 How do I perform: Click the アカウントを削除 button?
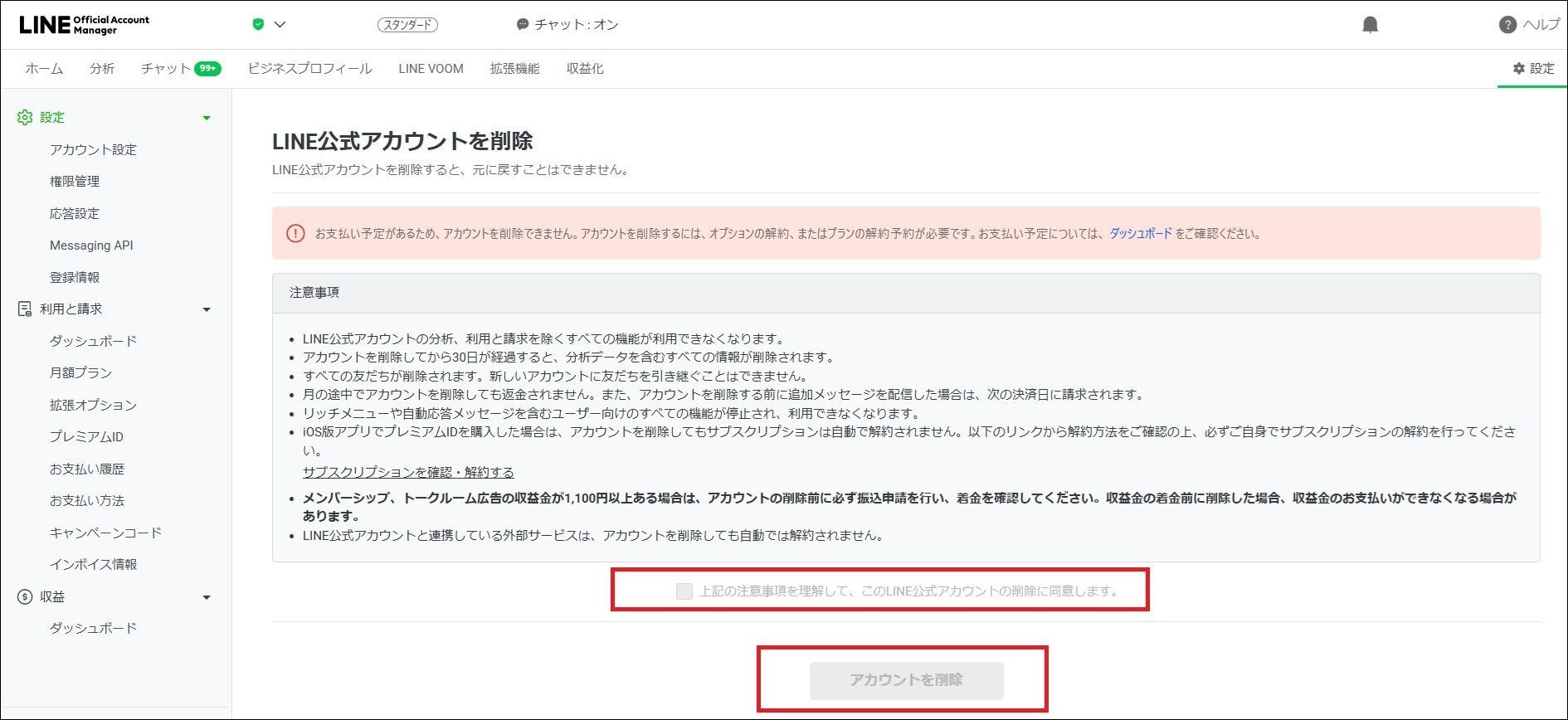pyautogui.click(x=906, y=680)
